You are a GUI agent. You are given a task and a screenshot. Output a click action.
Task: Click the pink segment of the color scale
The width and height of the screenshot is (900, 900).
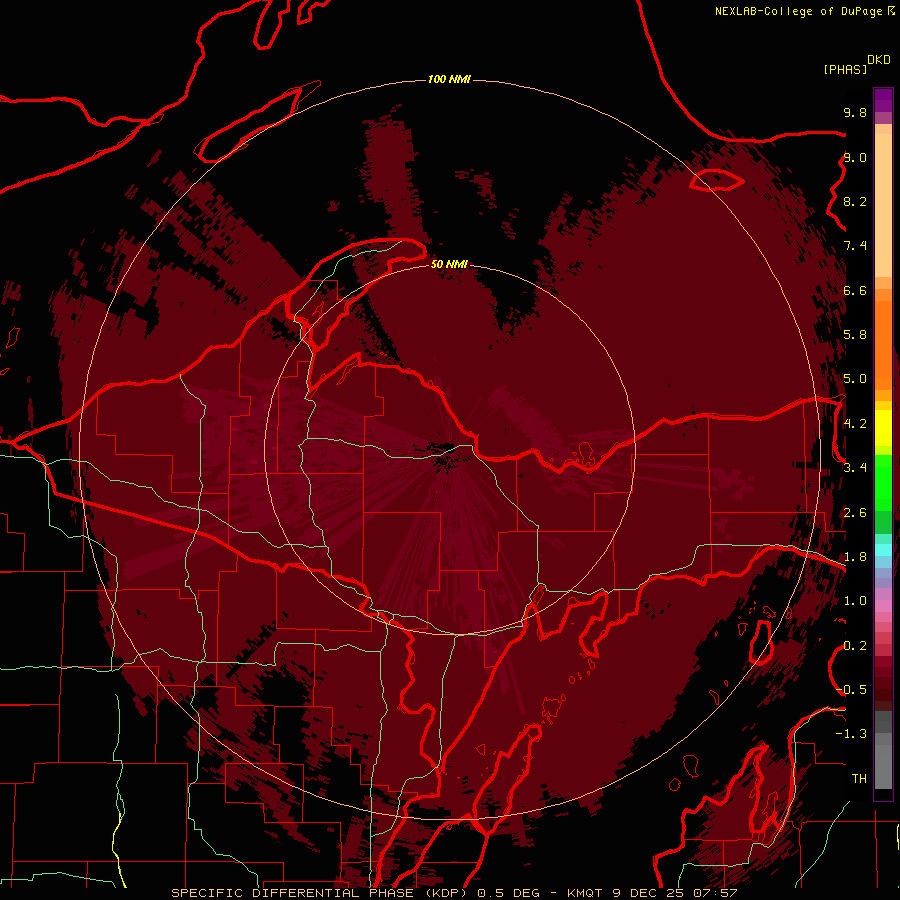click(x=883, y=606)
